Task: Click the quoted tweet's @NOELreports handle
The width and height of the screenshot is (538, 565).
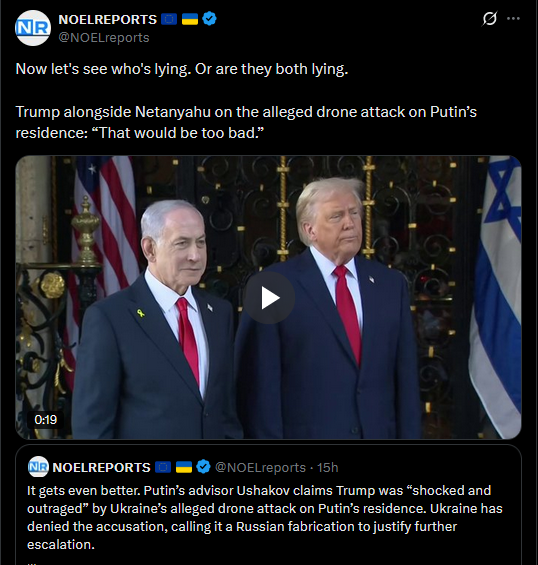Action: coord(260,467)
